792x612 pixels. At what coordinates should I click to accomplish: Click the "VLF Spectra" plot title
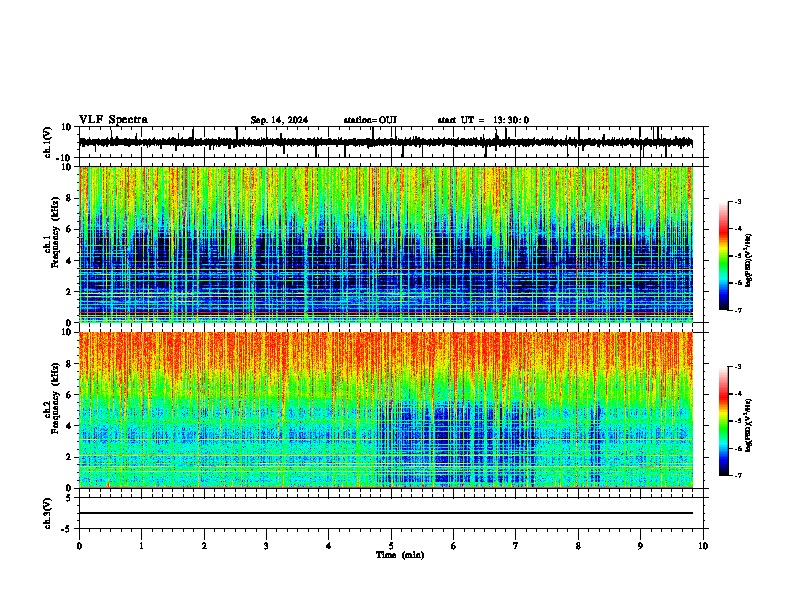point(113,120)
